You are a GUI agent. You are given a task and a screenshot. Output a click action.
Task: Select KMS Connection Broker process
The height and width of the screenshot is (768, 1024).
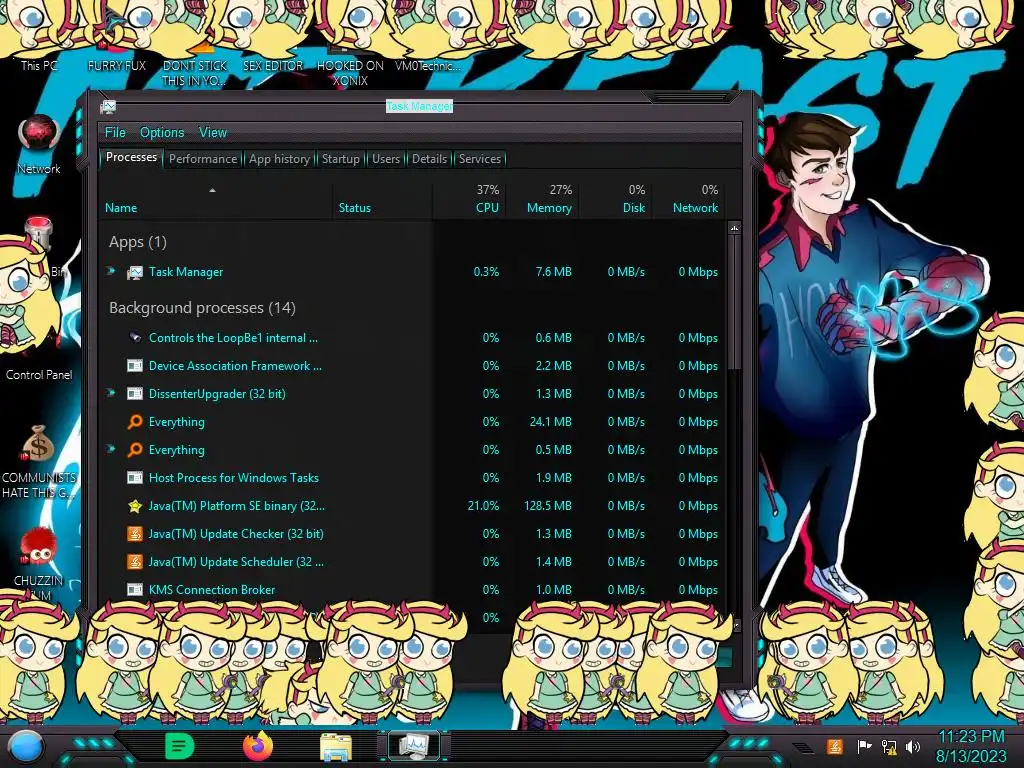(x=212, y=590)
